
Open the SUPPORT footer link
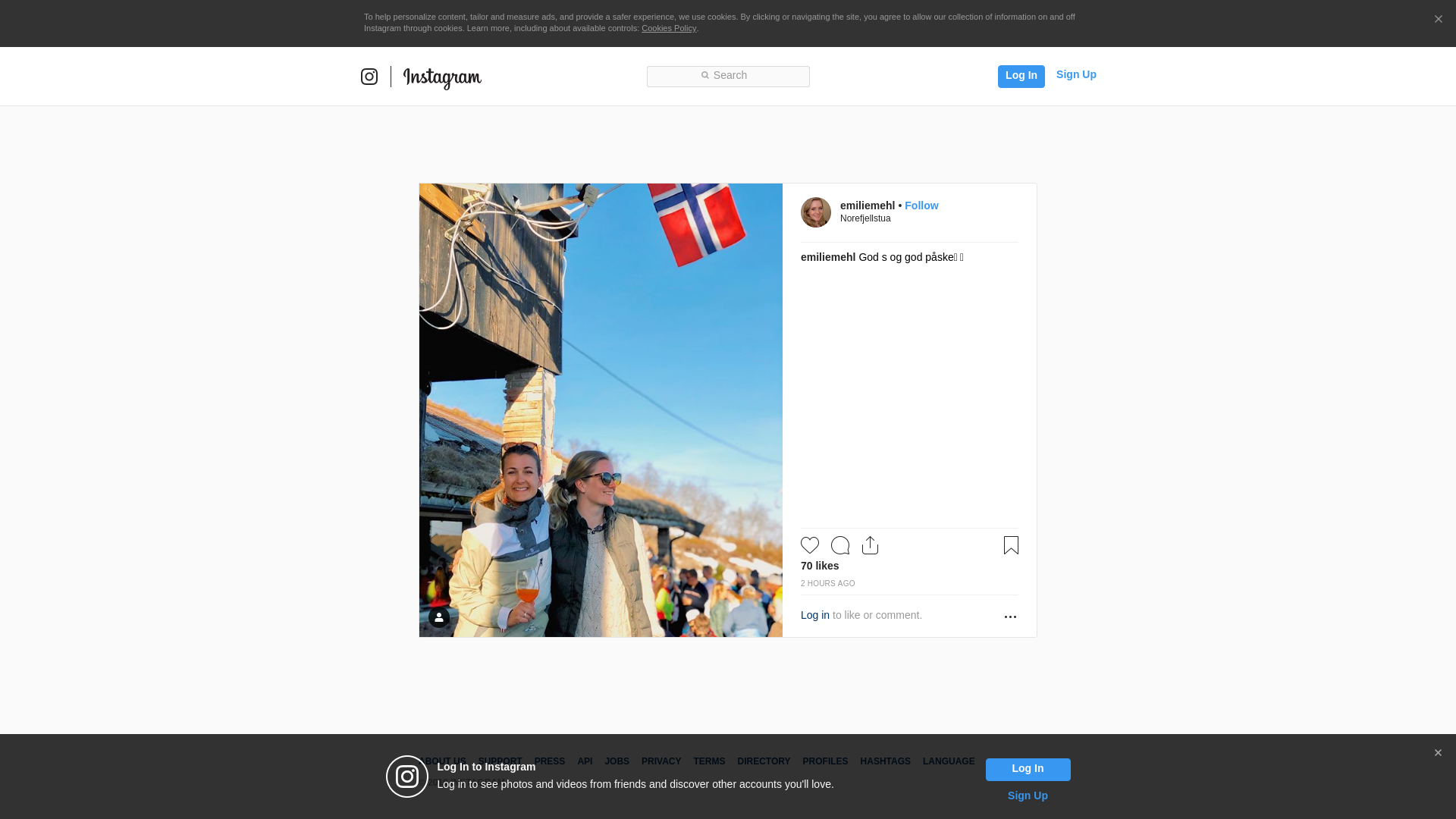point(500,761)
